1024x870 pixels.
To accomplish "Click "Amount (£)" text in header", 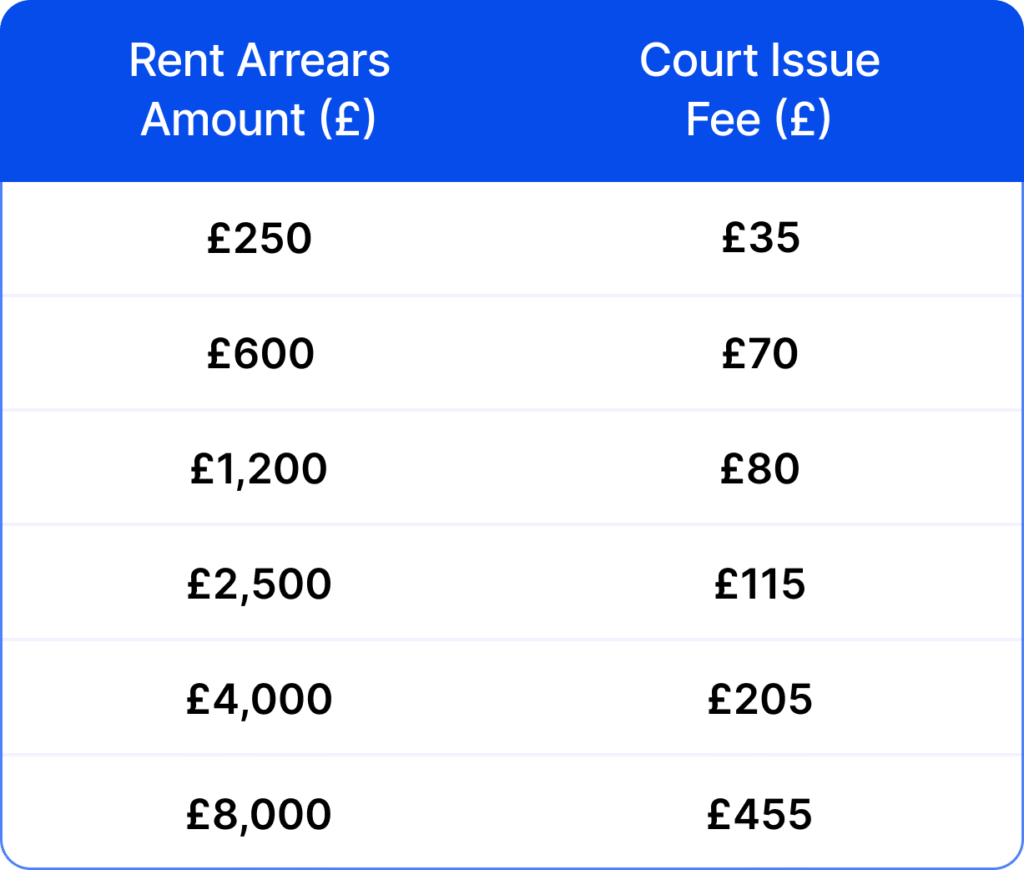I will pos(259,120).
